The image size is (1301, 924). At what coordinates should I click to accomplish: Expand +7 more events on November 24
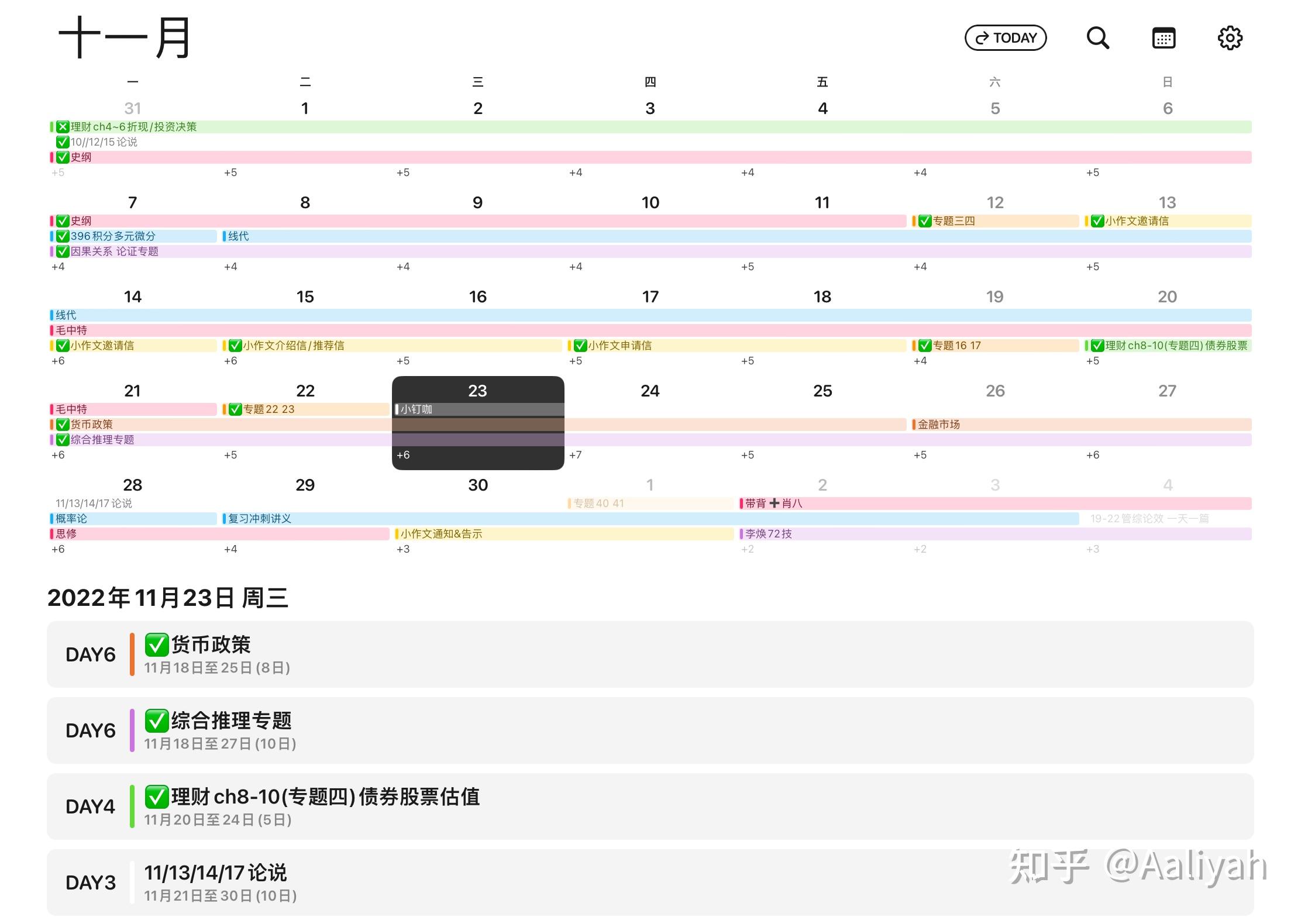576,455
